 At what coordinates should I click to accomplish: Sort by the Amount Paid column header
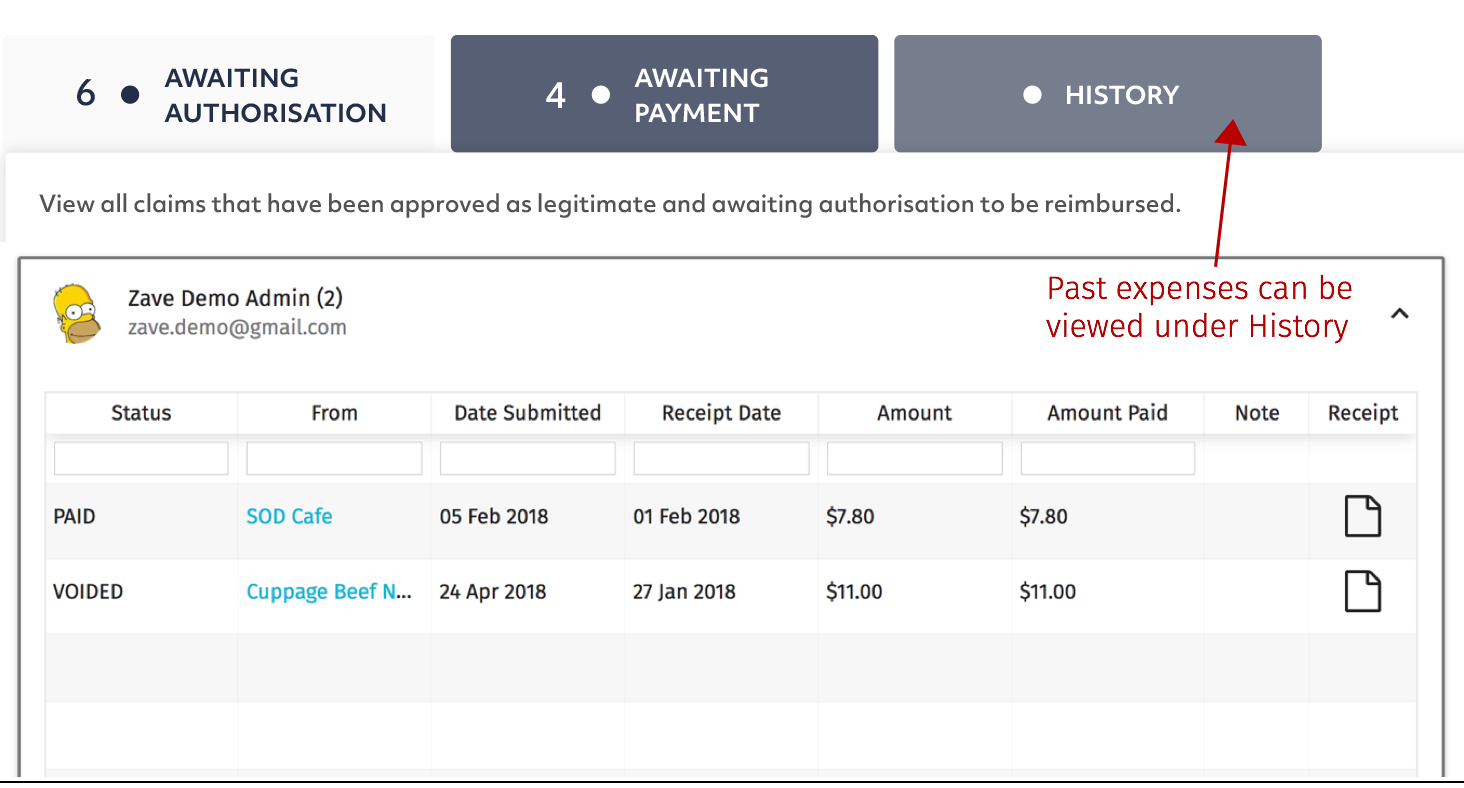pyautogui.click(x=1108, y=413)
